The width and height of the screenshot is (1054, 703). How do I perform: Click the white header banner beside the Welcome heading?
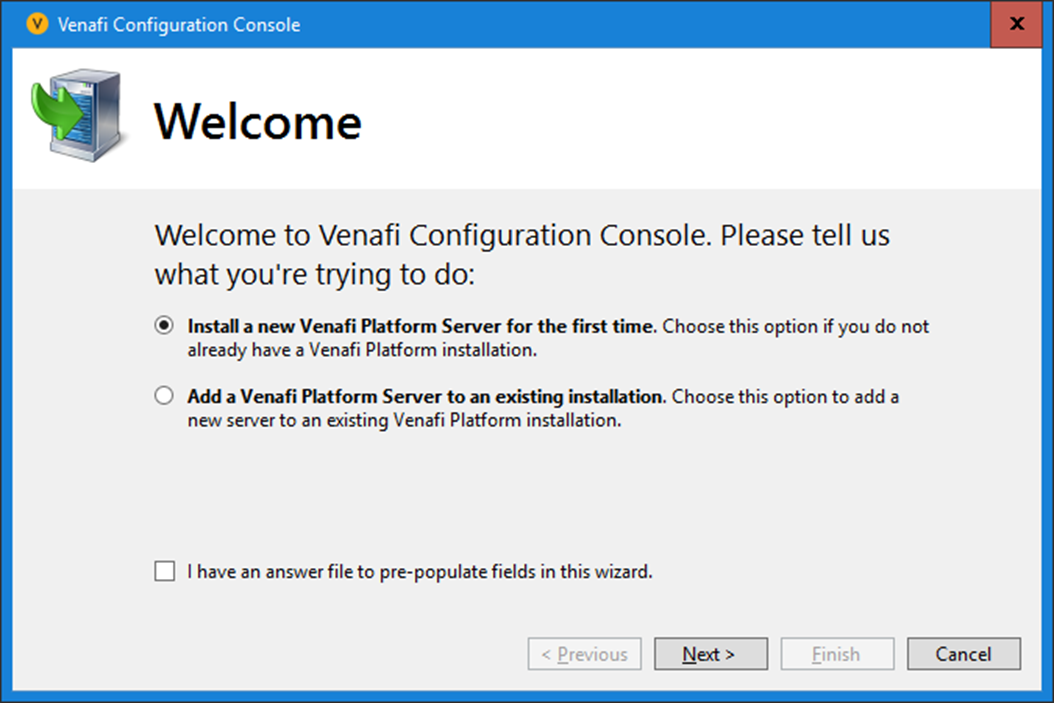700,120
